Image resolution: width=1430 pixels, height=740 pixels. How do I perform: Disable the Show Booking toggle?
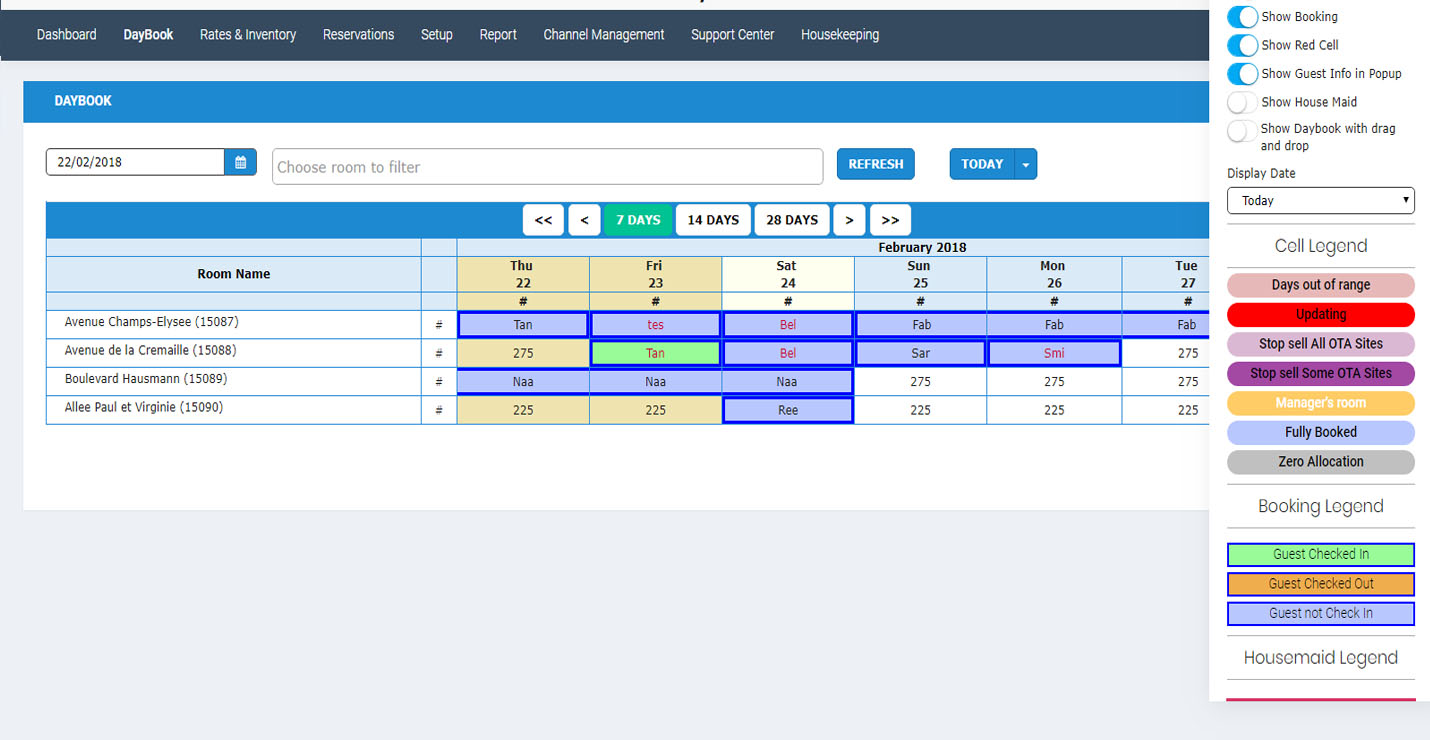[x=1242, y=17]
